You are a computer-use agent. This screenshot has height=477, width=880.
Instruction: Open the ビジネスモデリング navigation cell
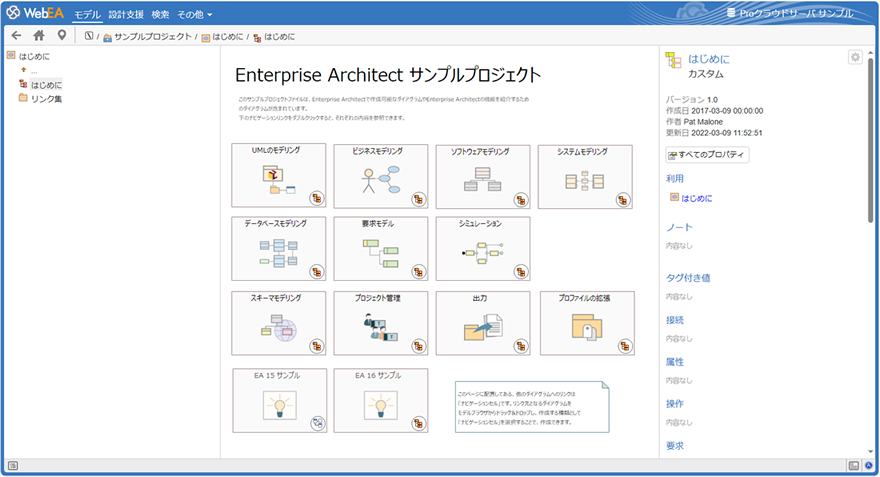[x=381, y=176]
